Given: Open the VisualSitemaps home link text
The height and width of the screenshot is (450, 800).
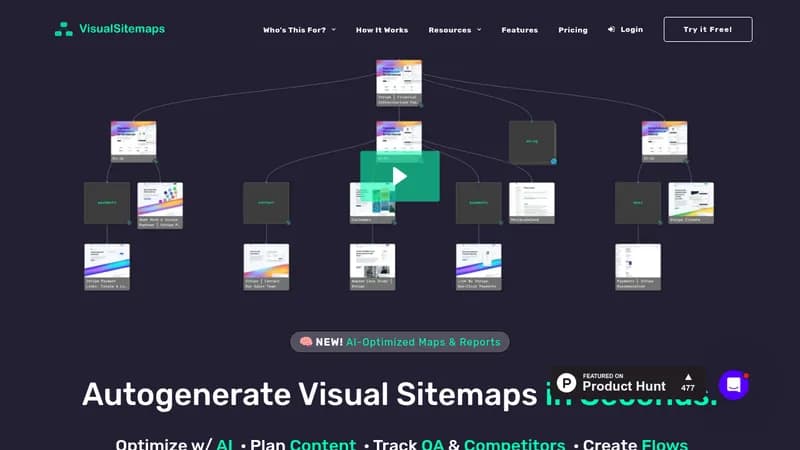Looking at the screenshot, I should (x=122, y=29).
